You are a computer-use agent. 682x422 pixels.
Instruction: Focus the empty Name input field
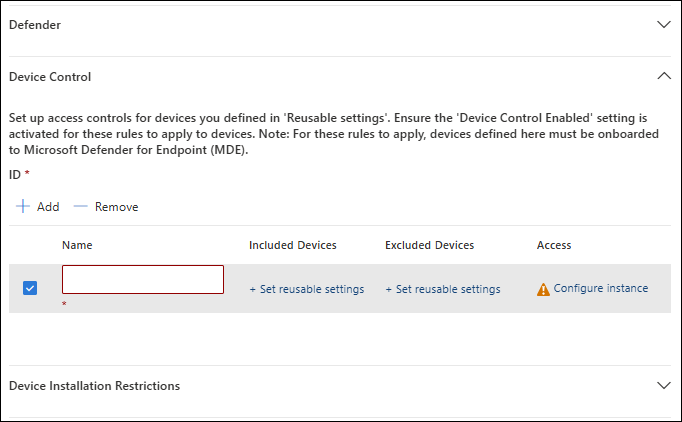pos(143,280)
